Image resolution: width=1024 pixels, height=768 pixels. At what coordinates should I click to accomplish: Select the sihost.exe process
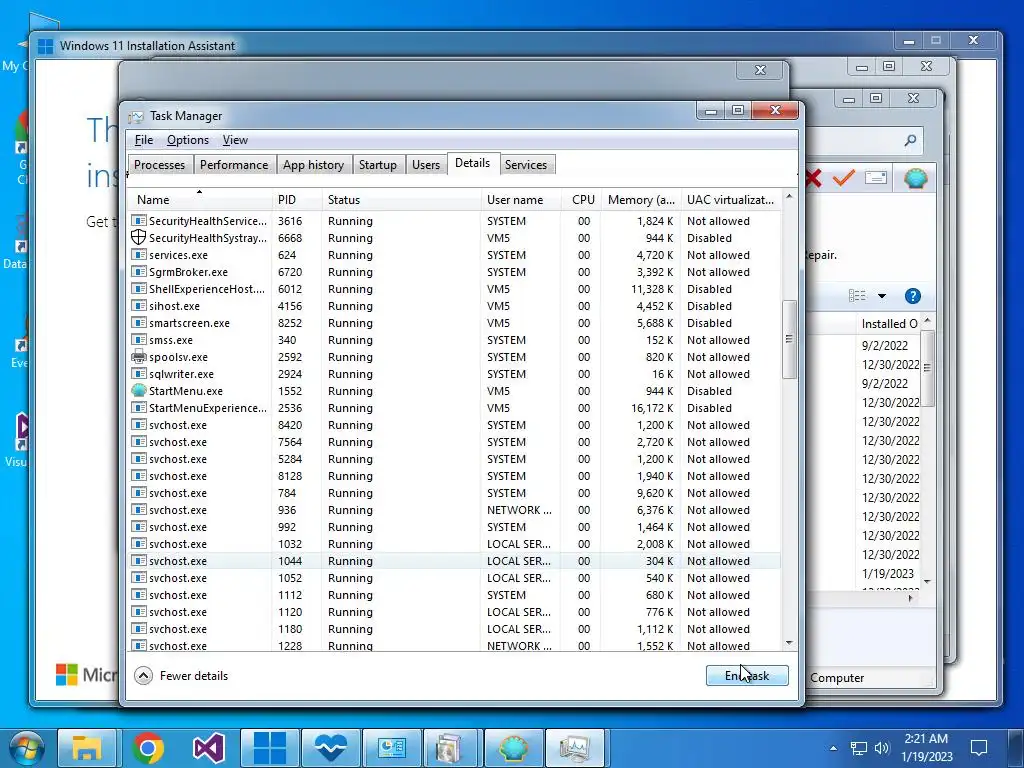point(454,306)
